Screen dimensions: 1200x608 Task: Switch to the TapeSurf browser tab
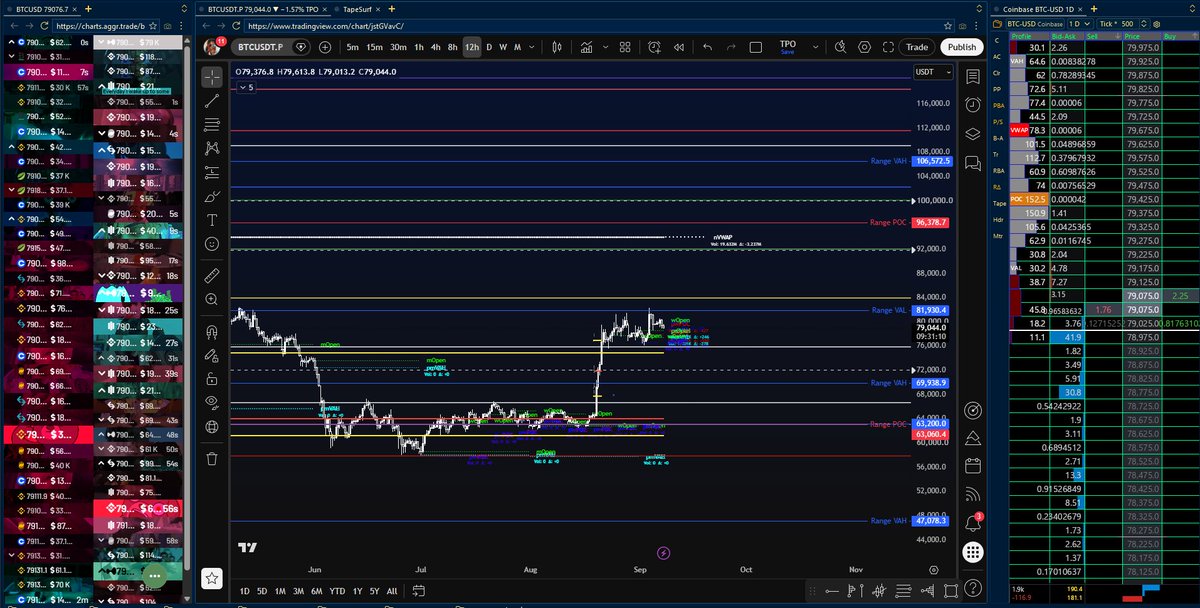(x=359, y=9)
